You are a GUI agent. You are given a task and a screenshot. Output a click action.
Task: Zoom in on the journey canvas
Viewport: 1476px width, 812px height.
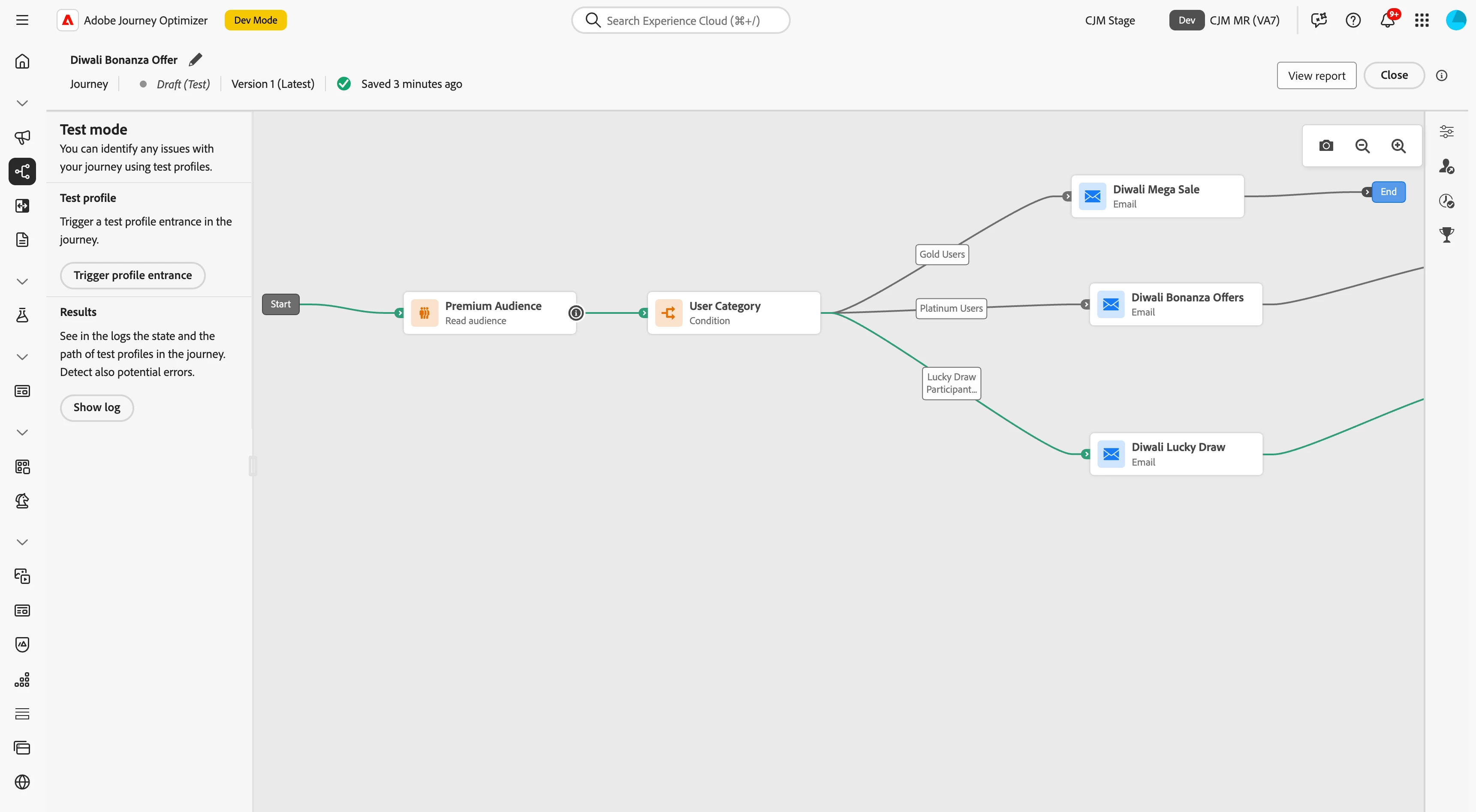point(1398,146)
